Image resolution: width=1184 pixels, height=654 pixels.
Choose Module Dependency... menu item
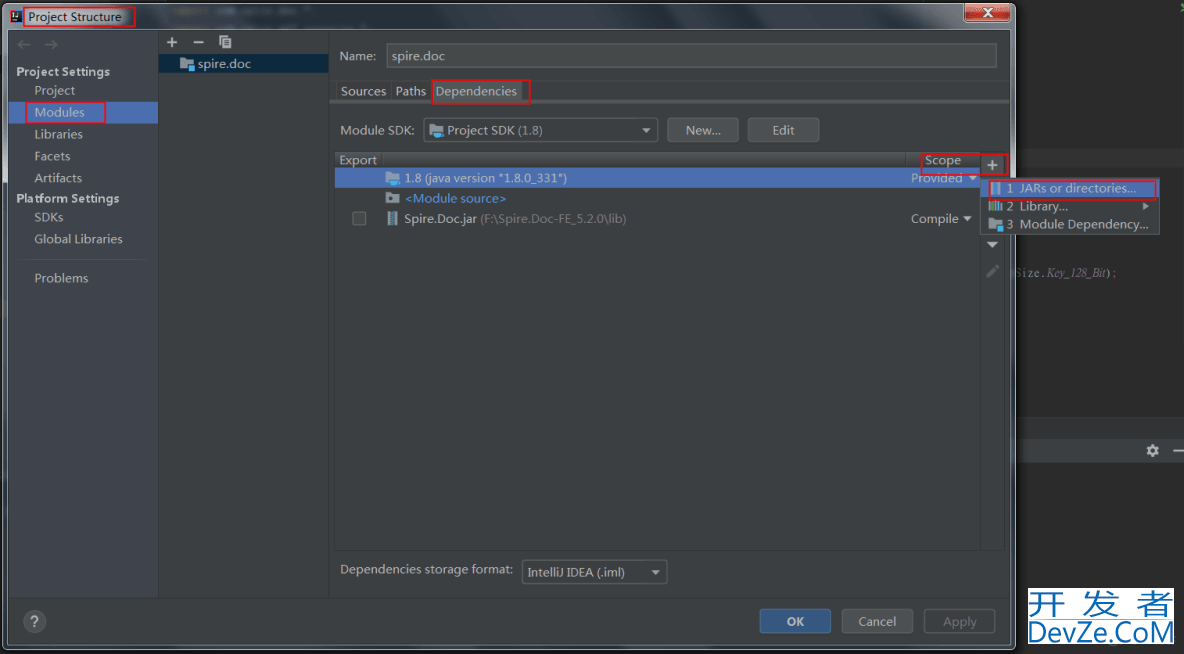pyautogui.click(x=1070, y=224)
